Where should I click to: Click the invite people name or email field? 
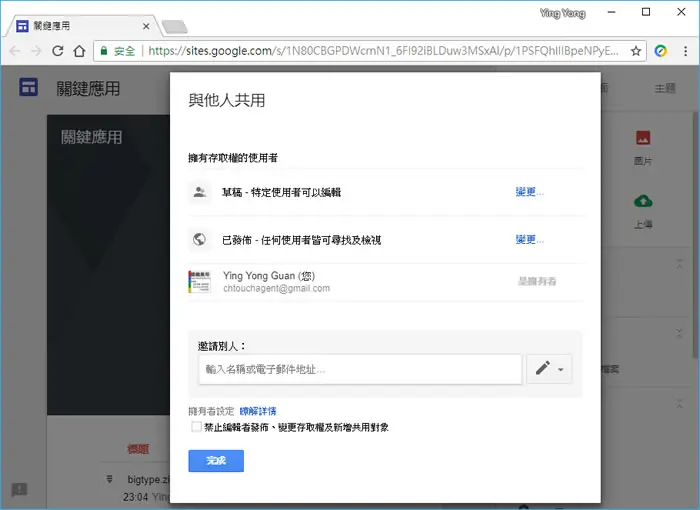(360, 369)
